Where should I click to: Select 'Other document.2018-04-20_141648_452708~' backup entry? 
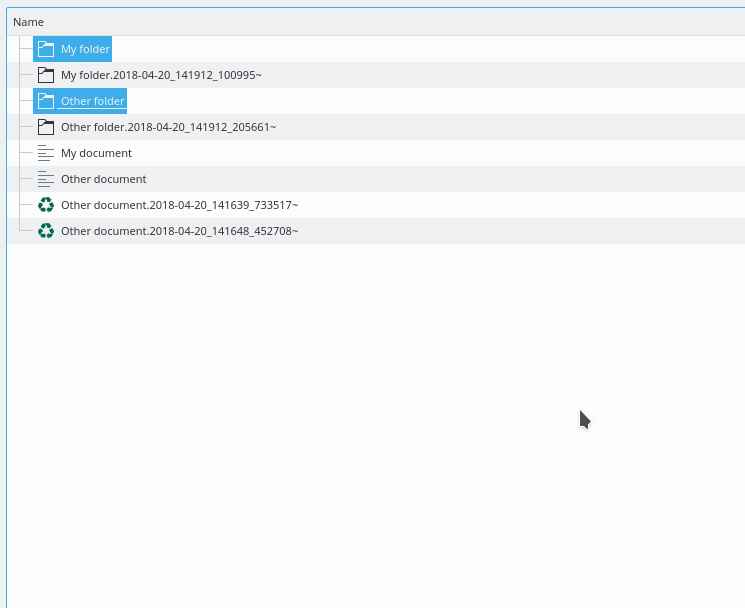point(180,231)
